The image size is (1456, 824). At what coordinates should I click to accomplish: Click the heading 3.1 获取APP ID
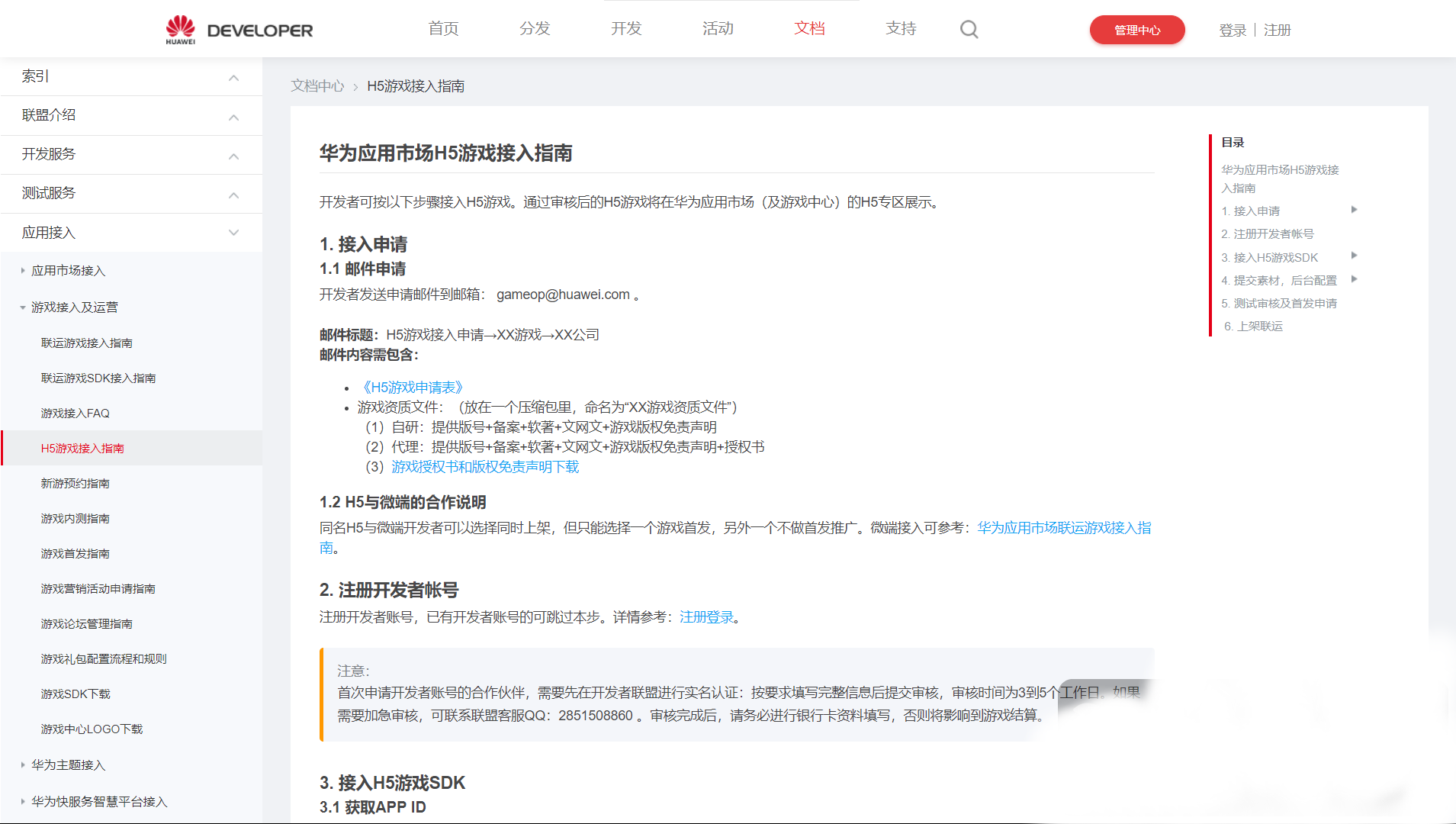pyautogui.click(x=372, y=807)
